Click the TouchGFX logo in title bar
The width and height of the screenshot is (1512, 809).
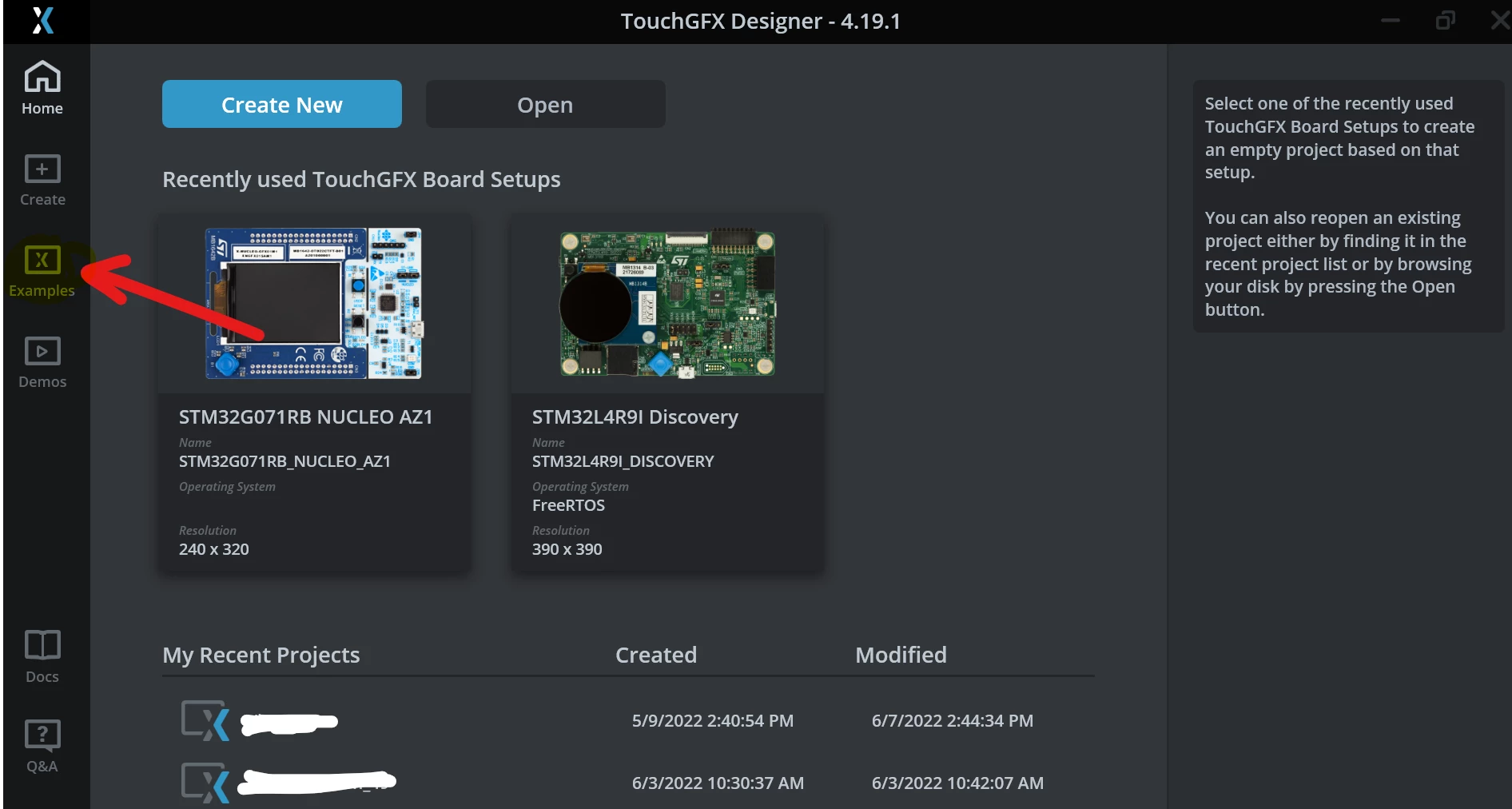point(43,21)
